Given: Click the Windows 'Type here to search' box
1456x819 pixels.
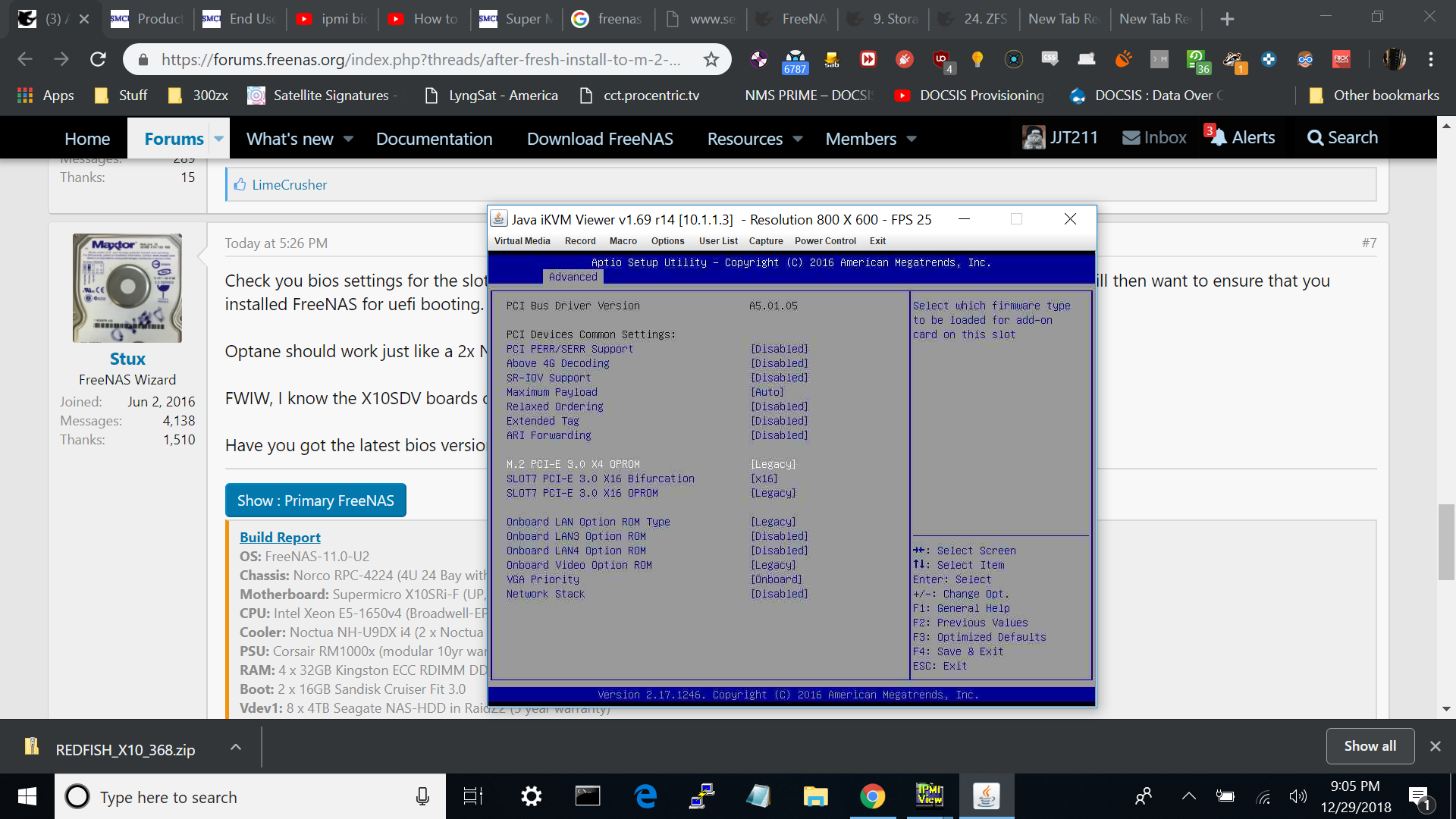Looking at the screenshot, I should click(x=250, y=796).
